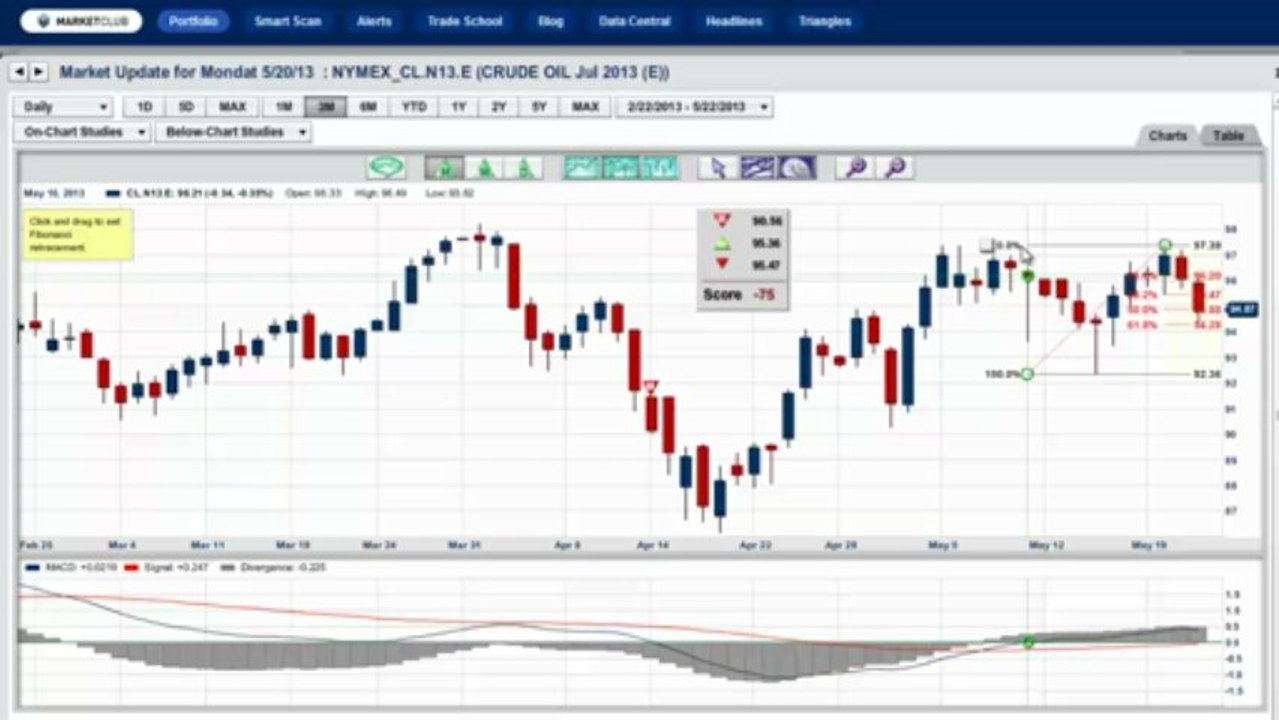This screenshot has width=1279, height=720.
Task: Open the Headlines section
Action: point(733,21)
